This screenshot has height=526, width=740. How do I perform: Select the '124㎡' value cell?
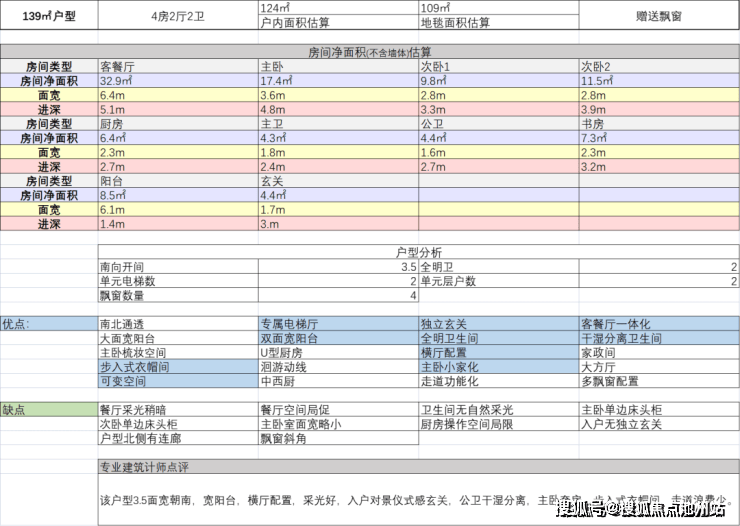coord(338,8)
